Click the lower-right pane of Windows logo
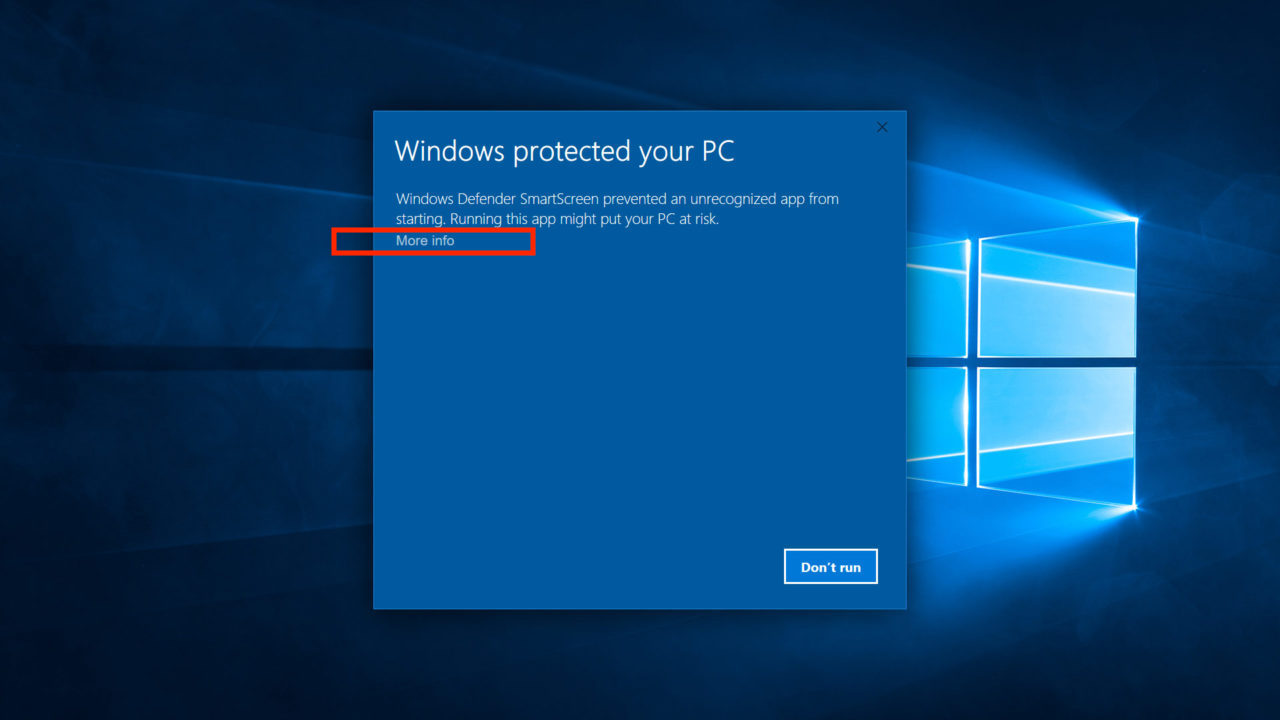1280x720 pixels. click(x=1057, y=438)
